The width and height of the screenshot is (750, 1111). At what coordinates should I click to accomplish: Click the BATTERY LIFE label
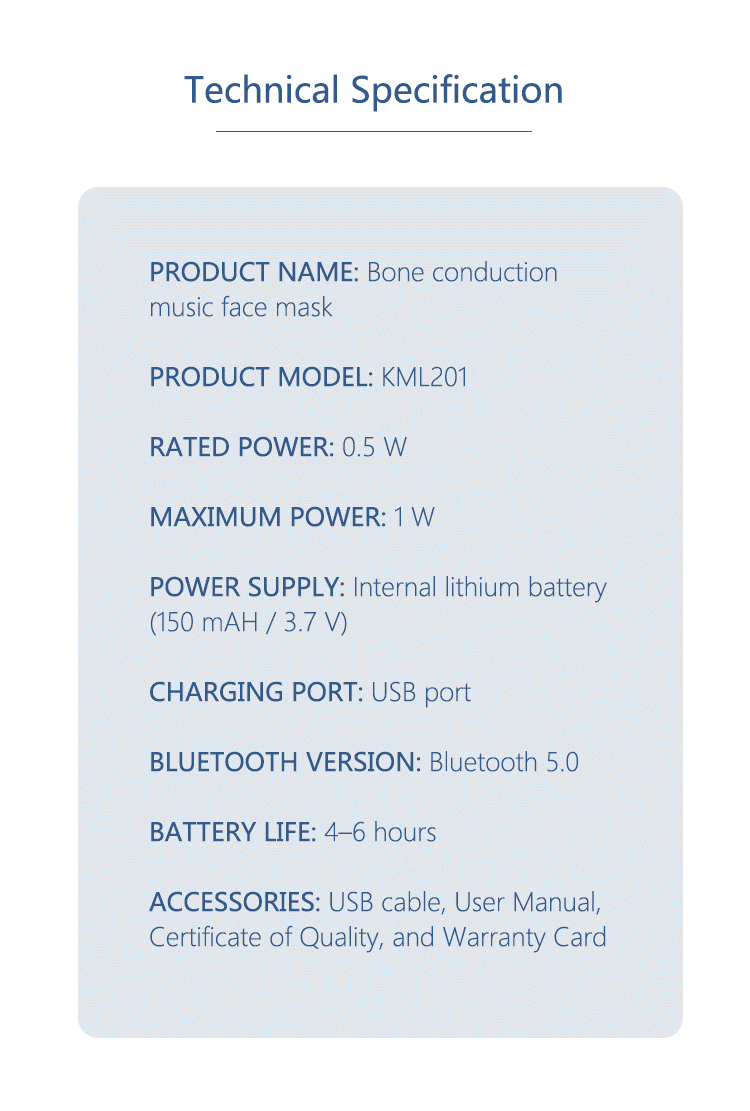[x=233, y=833]
